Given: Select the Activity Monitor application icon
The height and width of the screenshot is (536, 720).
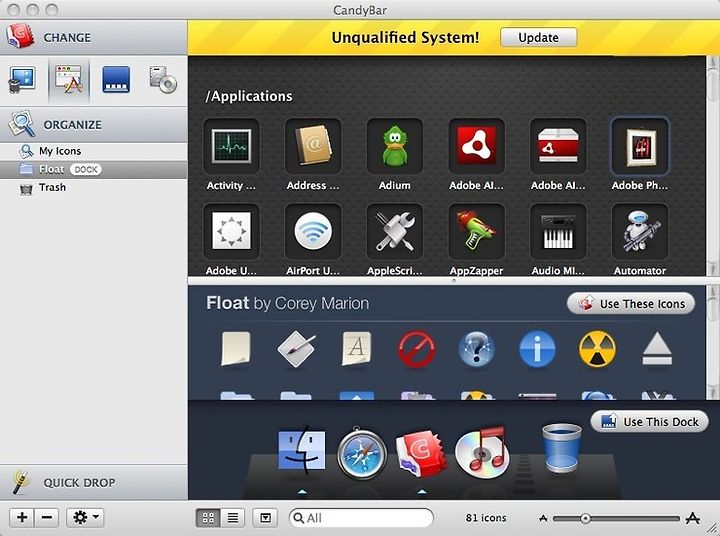Looking at the screenshot, I should [x=231, y=146].
